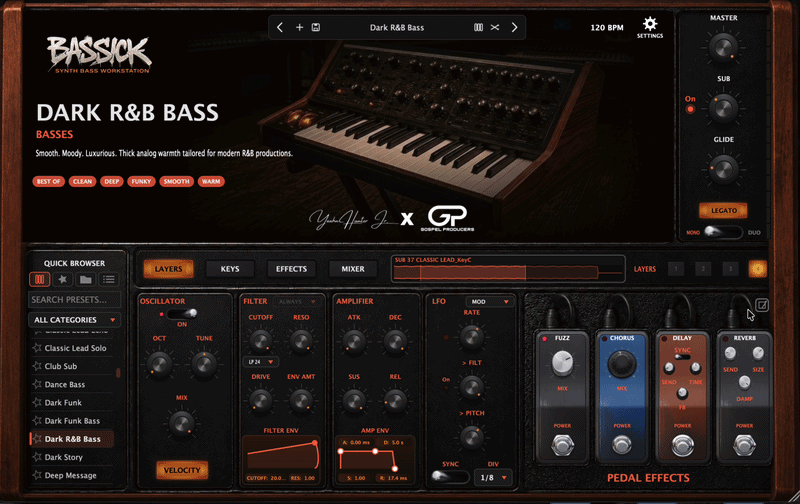Click the 120 BPM tempo display
Image resolution: width=800 pixels, height=504 pixels.
point(607,28)
